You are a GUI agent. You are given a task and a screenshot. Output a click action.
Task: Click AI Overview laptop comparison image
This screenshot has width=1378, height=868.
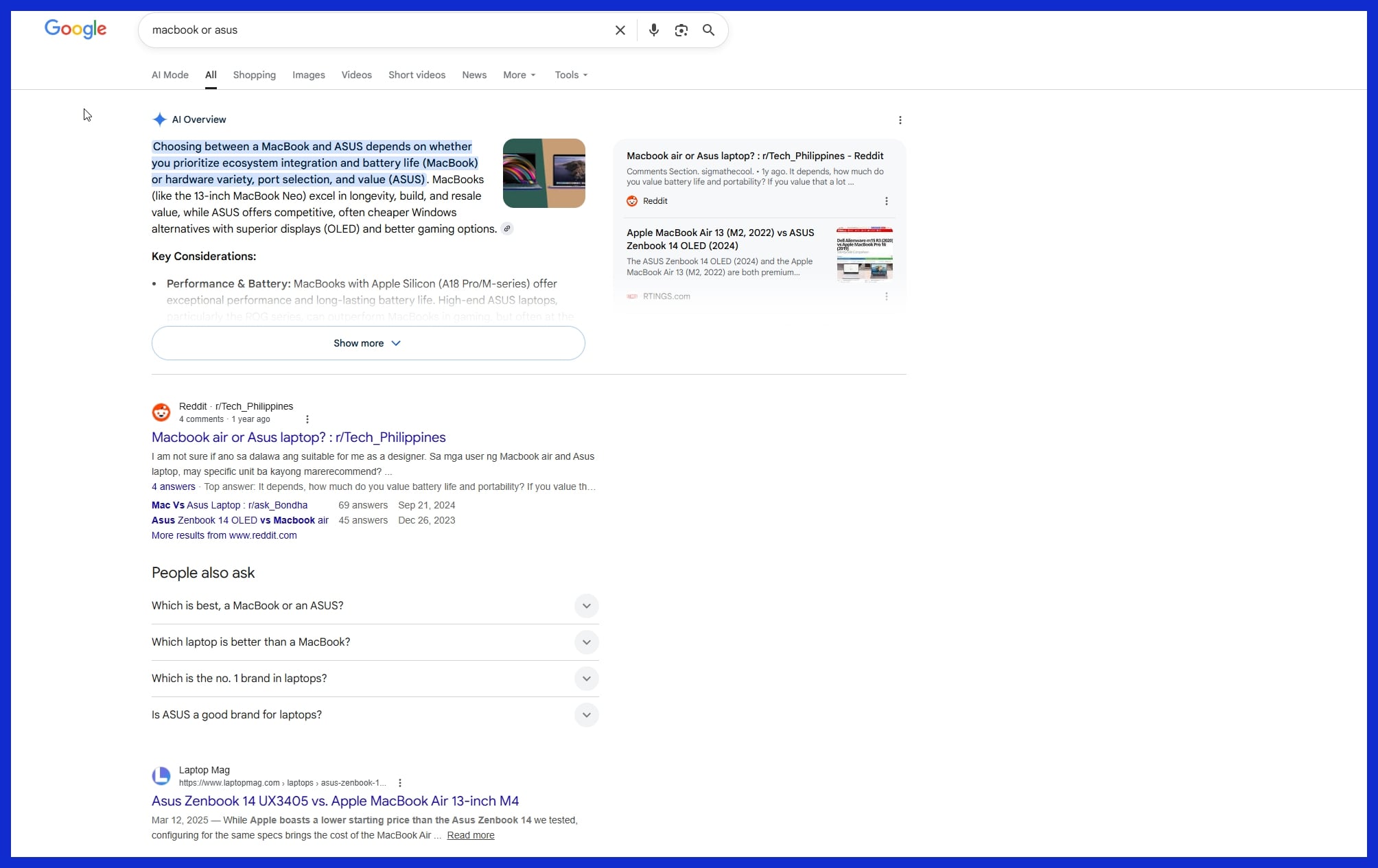point(544,173)
